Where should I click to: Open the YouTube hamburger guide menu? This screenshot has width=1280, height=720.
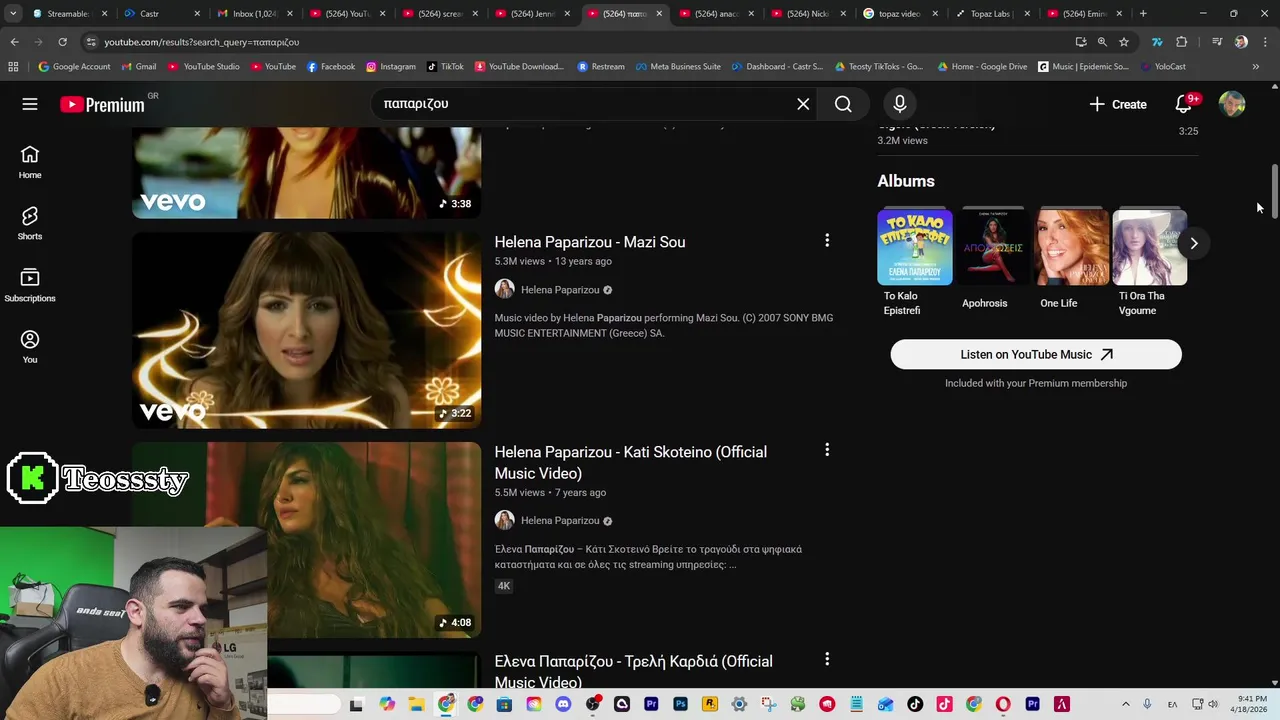[30, 104]
